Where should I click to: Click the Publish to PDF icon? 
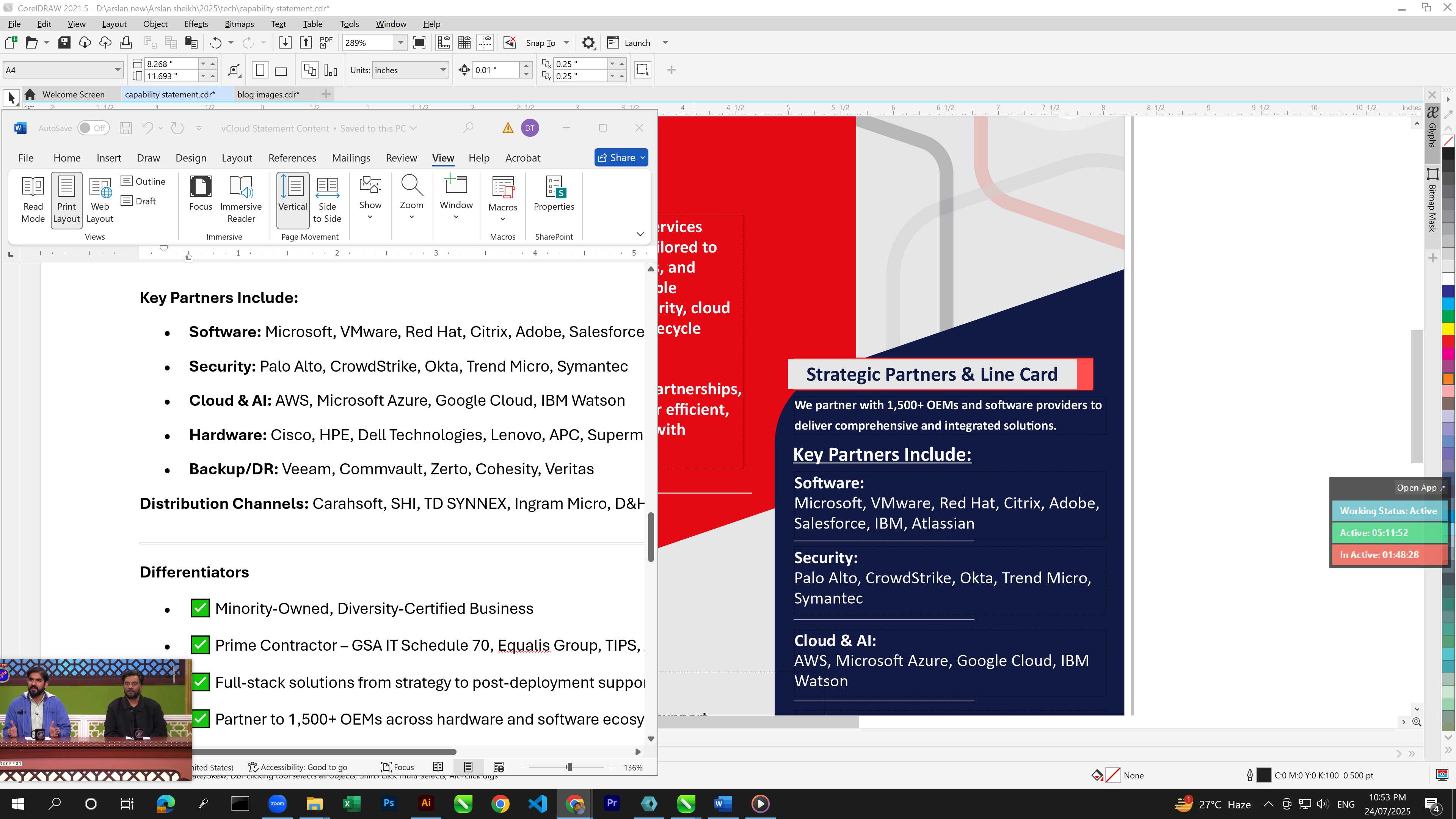pyautogui.click(x=326, y=42)
